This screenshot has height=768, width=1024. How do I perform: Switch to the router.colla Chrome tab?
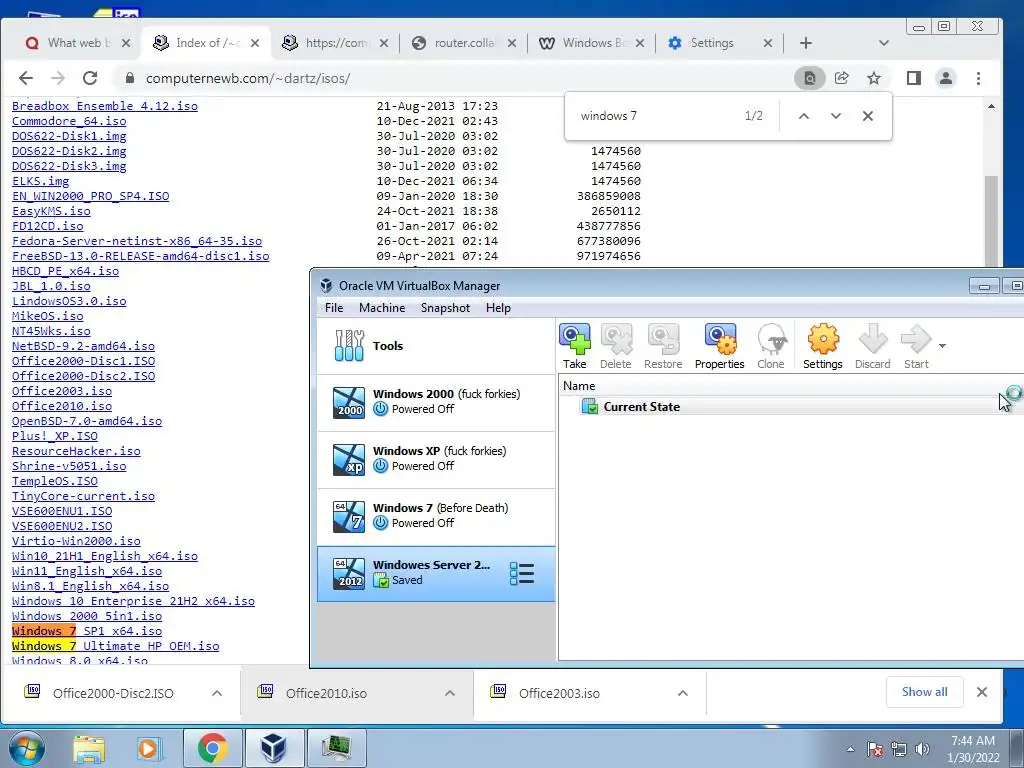coord(462,43)
